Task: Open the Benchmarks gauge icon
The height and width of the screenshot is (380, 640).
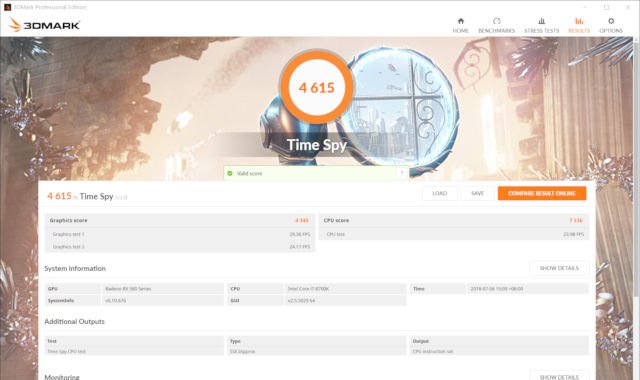Action: click(496, 21)
